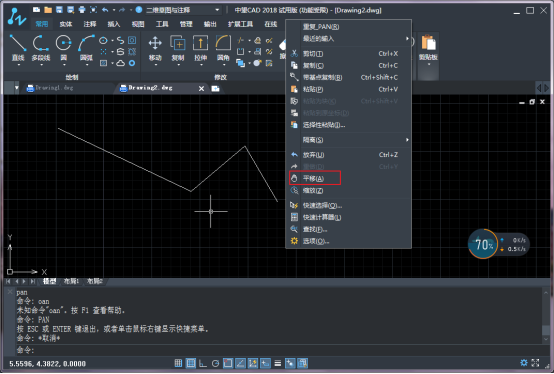This screenshot has height=374, width=554.
Task: Expand the 最近的输入 submenu
Action: (x=348, y=38)
